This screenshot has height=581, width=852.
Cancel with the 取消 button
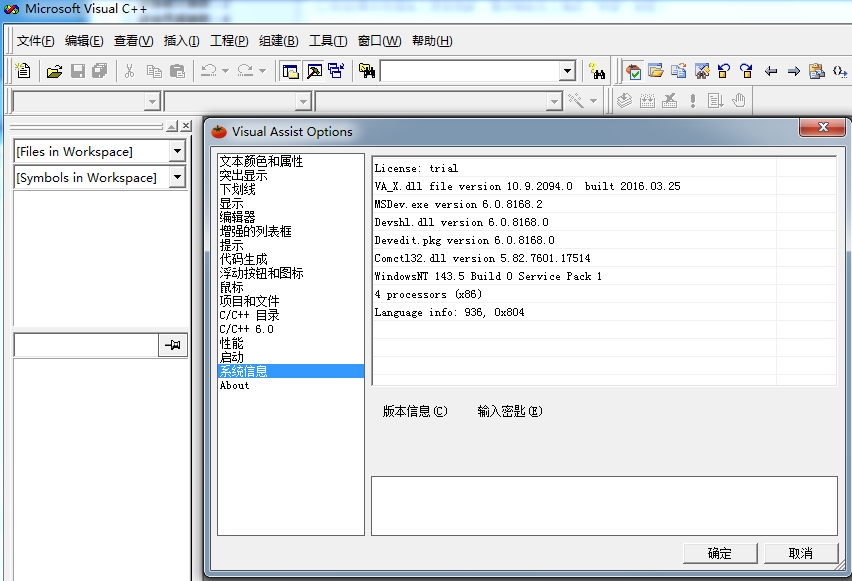(801, 553)
